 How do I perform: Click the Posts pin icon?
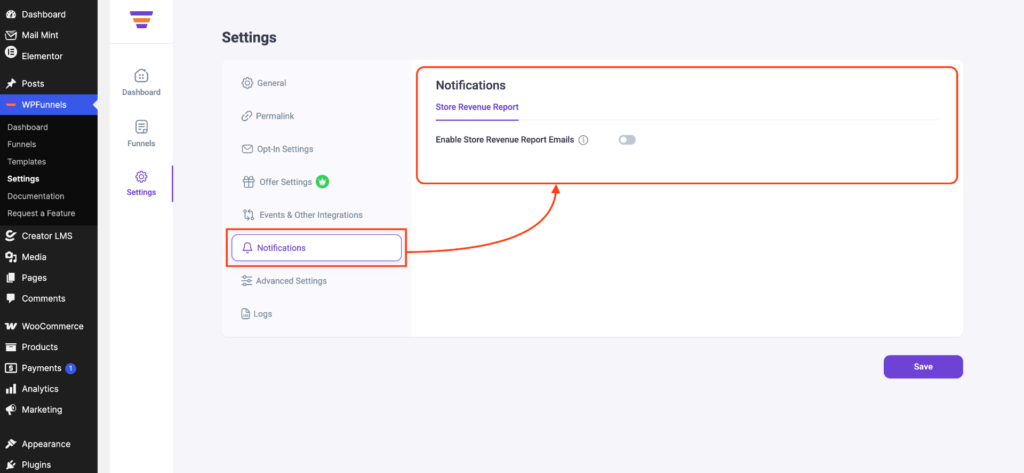coord(10,84)
